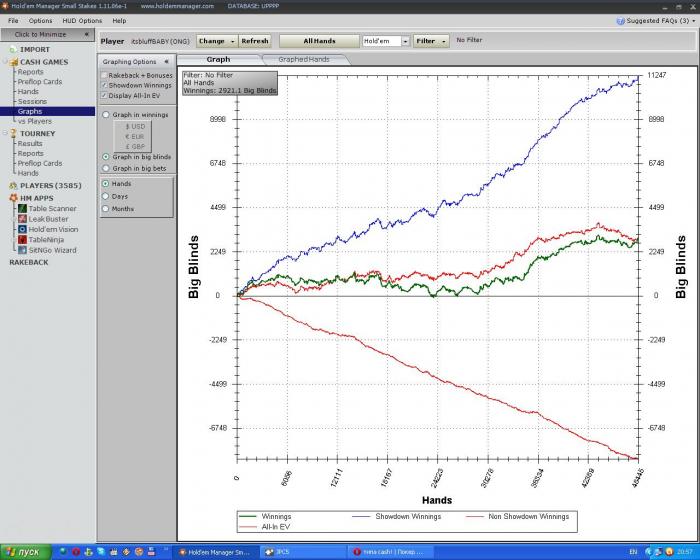Select Graph in big bets radio button
700x560 pixels.
point(106,168)
